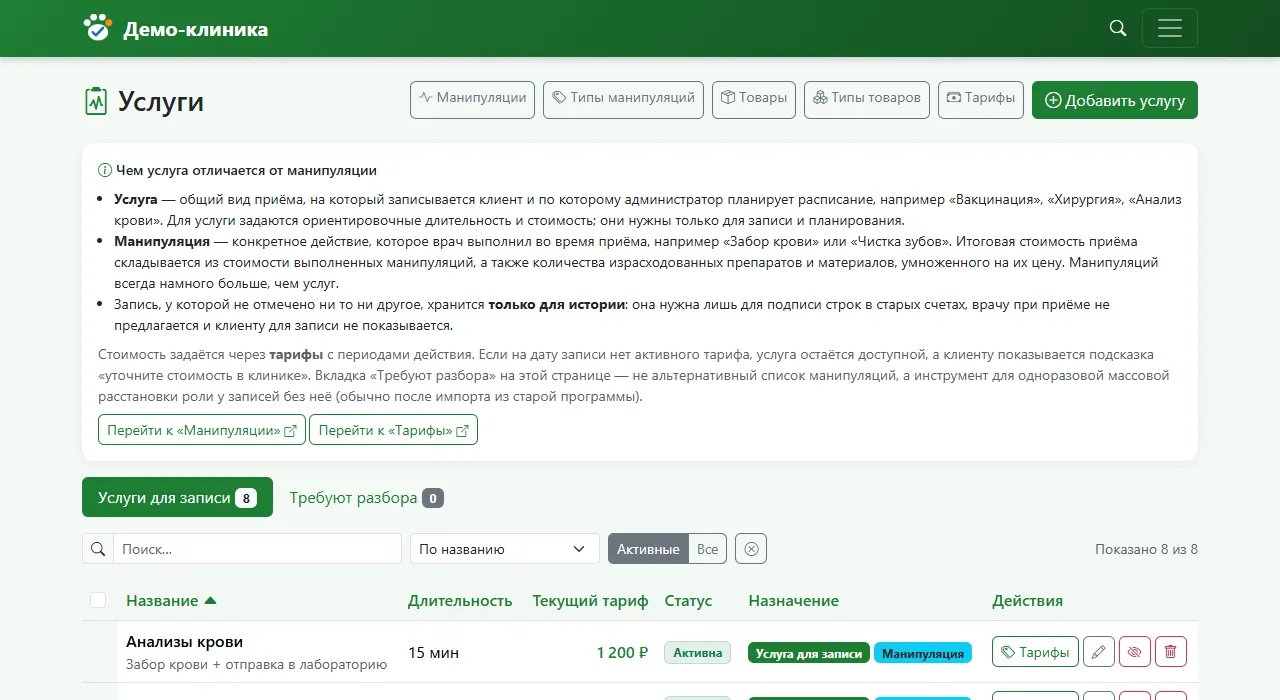Click the Показано 8 из 8 counter

(x=1146, y=549)
